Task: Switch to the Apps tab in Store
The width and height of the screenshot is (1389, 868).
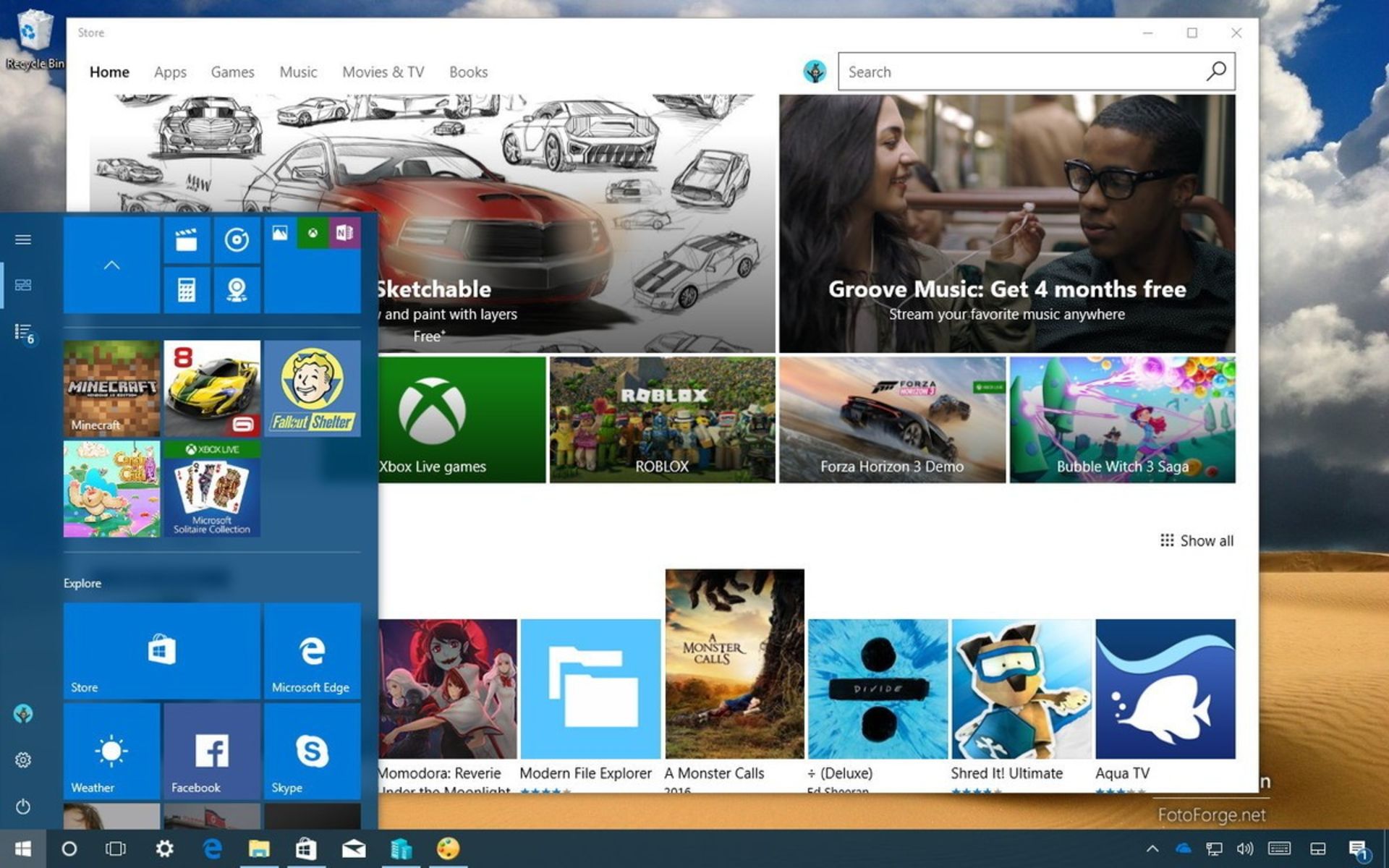Action: pos(170,72)
